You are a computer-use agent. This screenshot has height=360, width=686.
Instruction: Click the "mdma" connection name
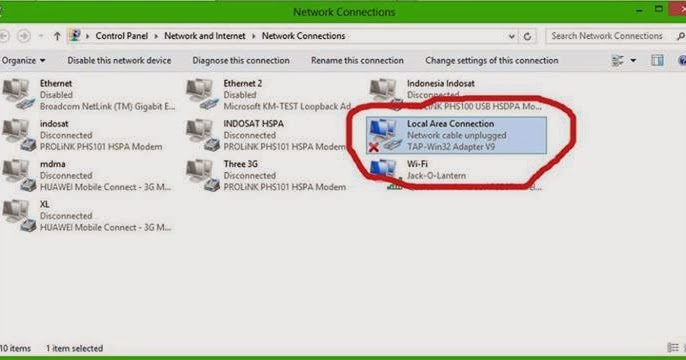[x=52, y=164]
